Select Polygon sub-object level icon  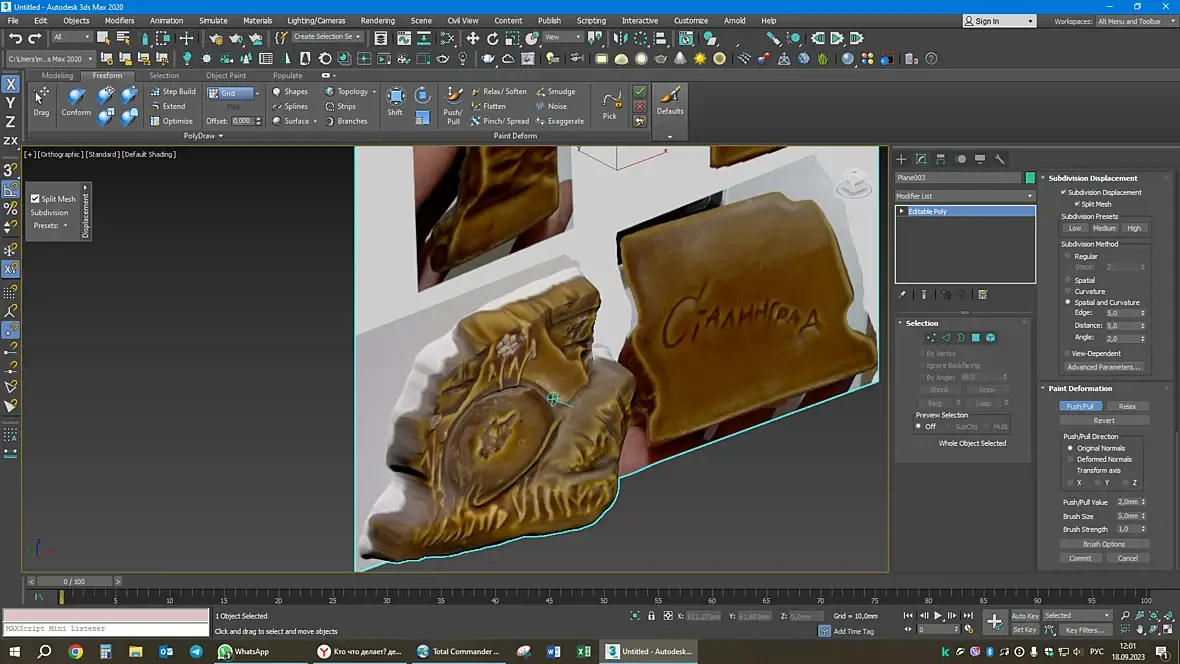(976, 338)
